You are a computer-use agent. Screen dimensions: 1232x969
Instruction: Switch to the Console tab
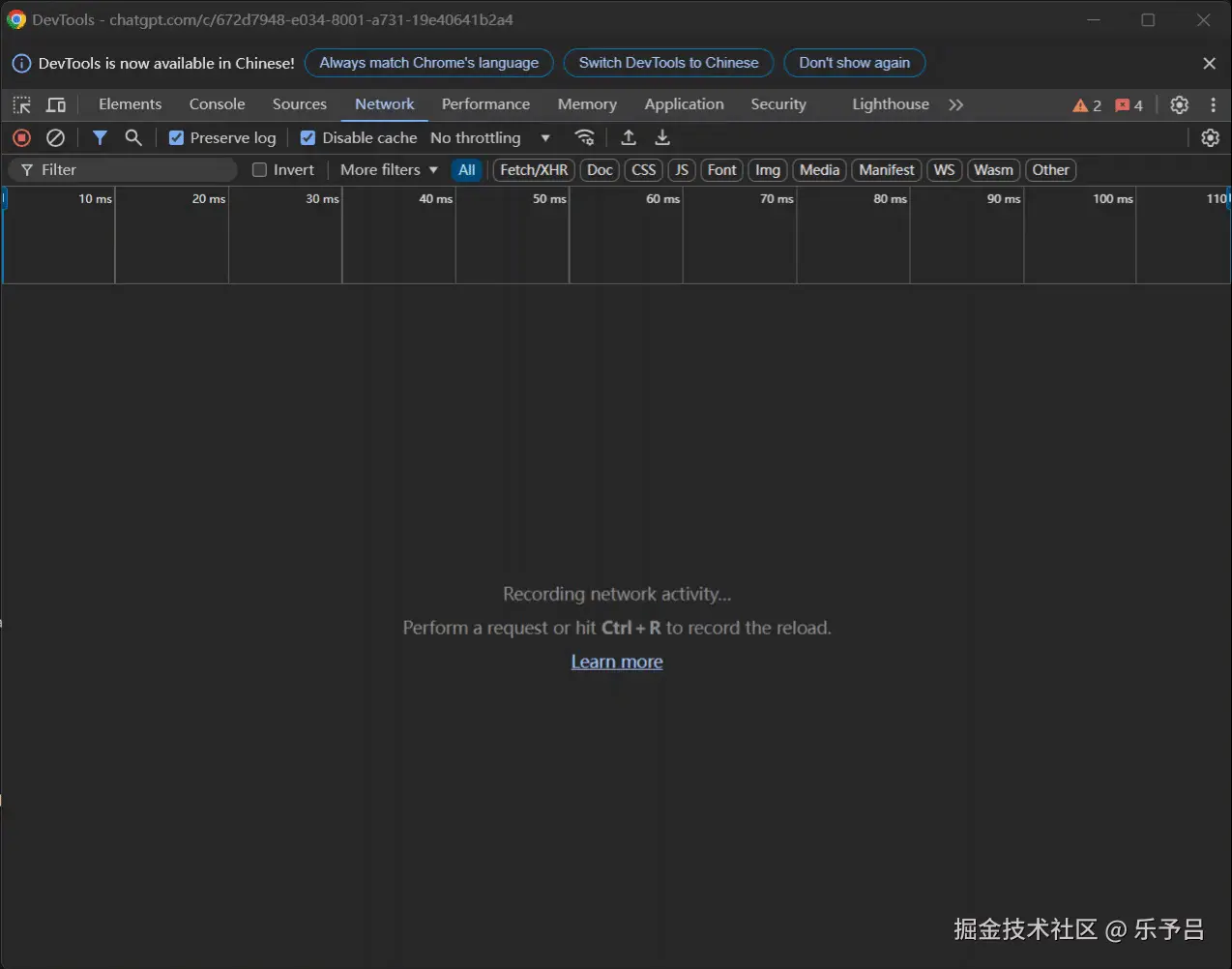coord(217,104)
